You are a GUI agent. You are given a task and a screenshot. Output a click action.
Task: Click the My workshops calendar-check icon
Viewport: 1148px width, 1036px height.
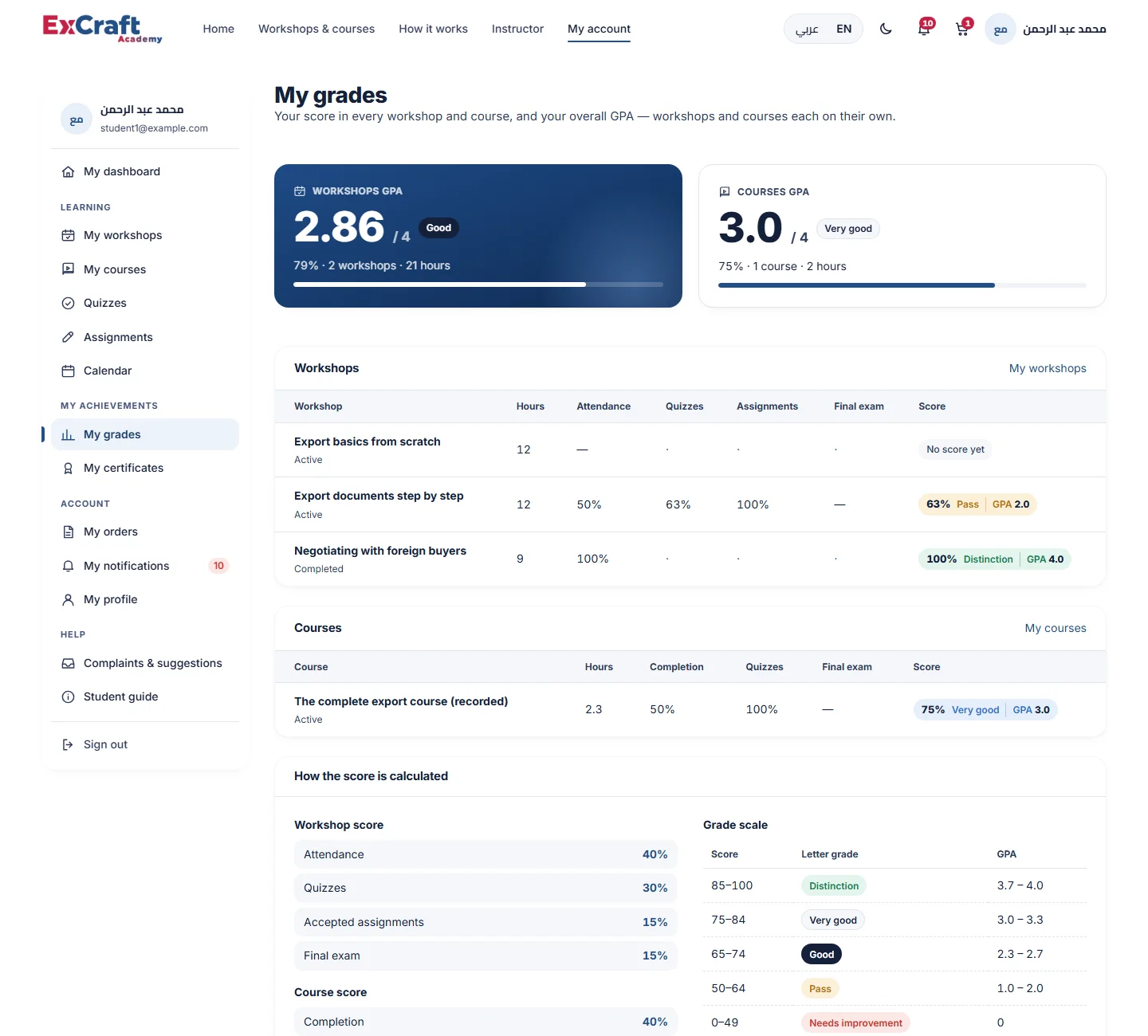pyautogui.click(x=69, y=236)
